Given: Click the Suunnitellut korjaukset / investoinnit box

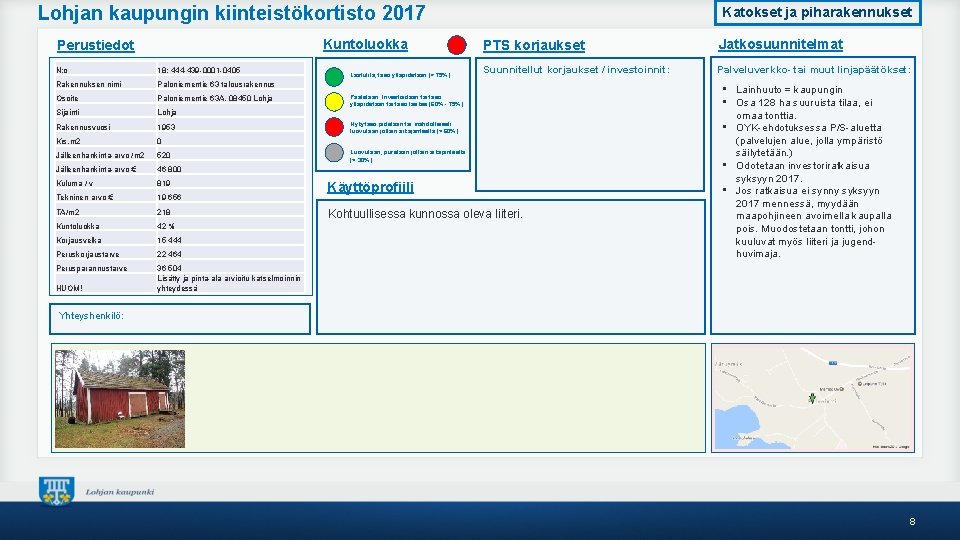Looking at the screenshot, I should coord(590,124).
